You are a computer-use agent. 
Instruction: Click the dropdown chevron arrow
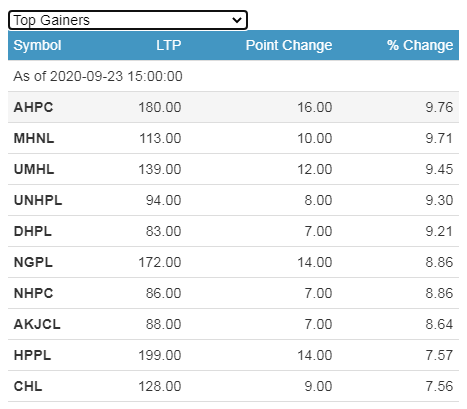[x=237, y=20]
